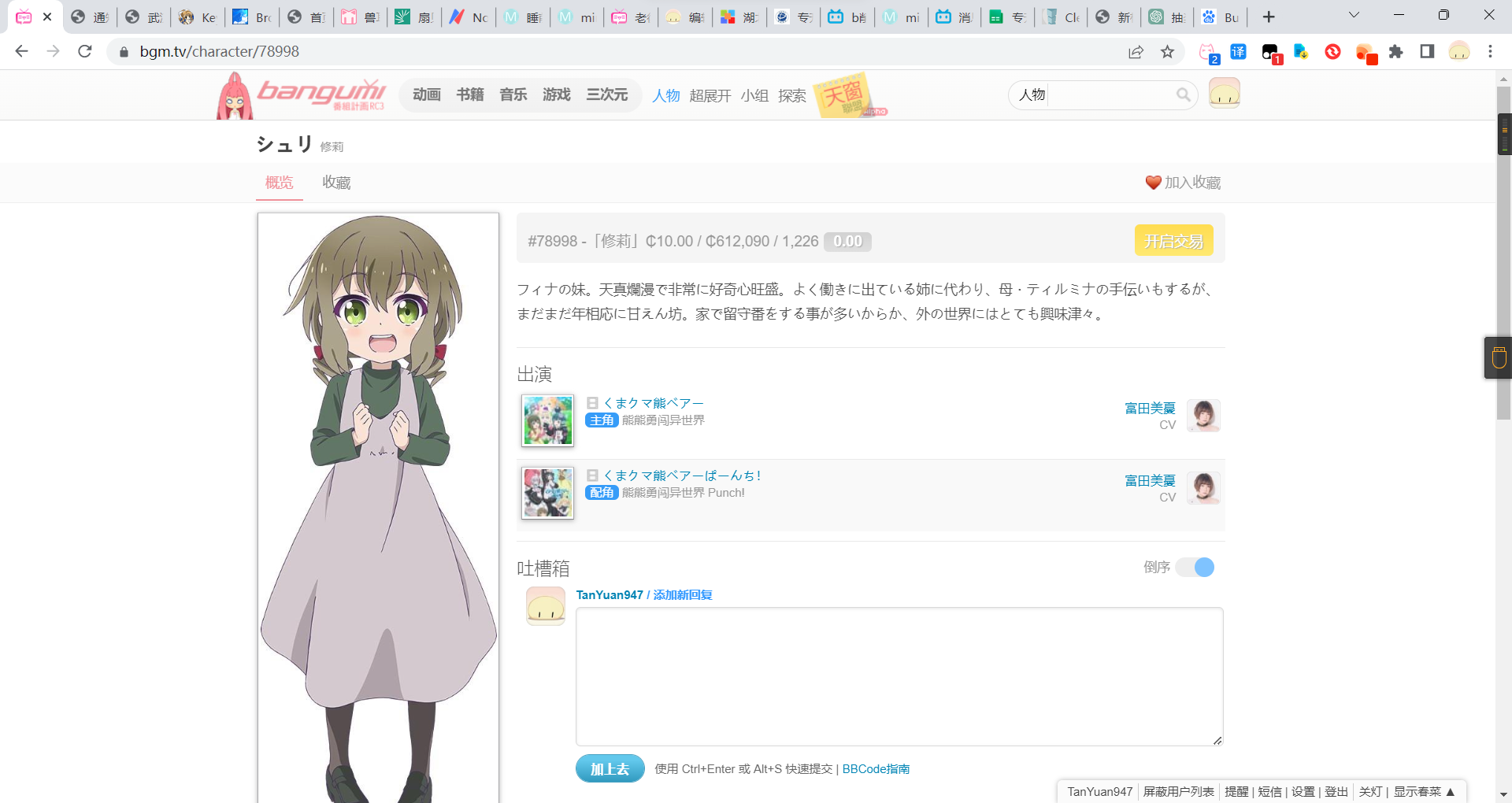Open the BBCode指南 link

tap(876, 769)
